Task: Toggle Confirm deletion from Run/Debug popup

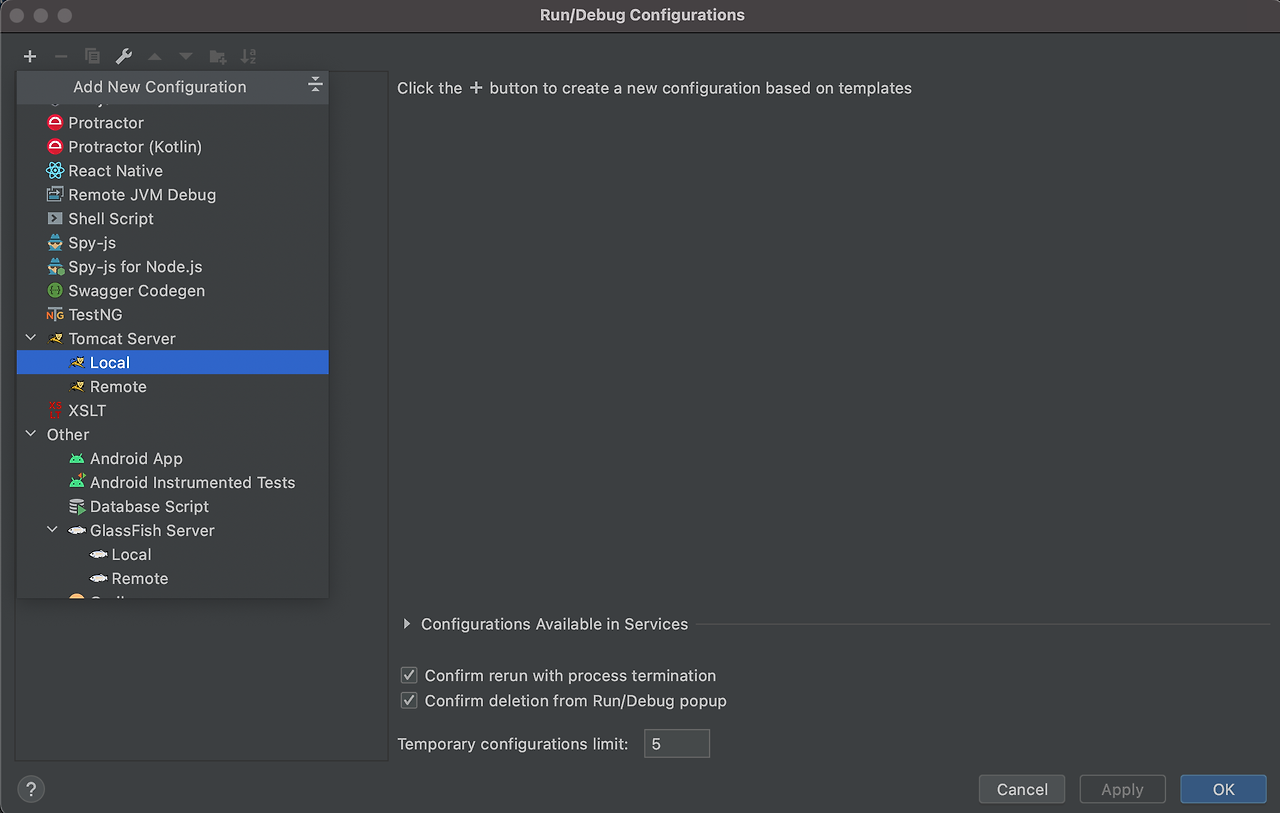Action: (x=409, y=701)
